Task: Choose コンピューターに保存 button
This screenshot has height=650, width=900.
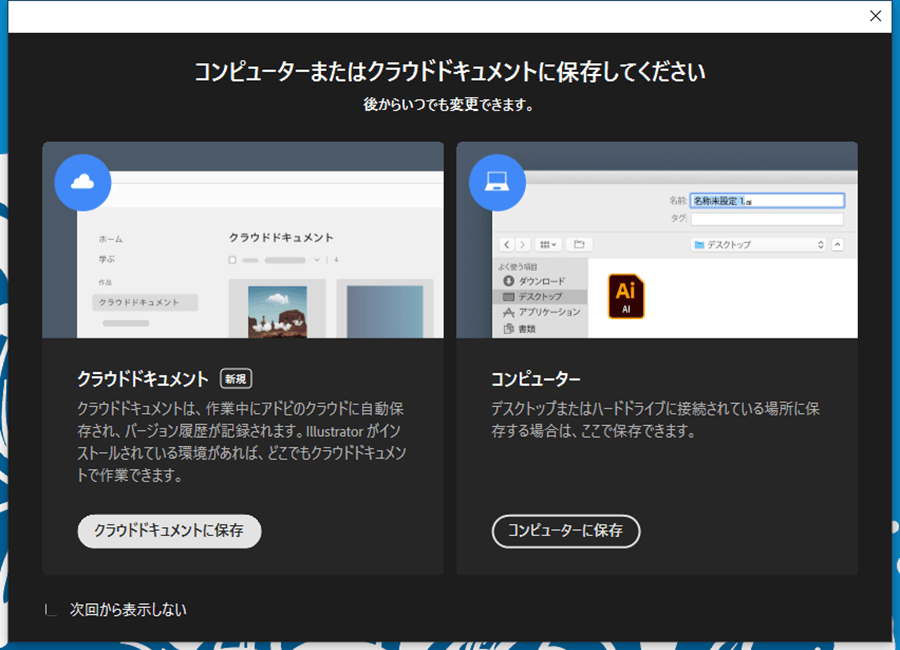Action: (566, 531)
